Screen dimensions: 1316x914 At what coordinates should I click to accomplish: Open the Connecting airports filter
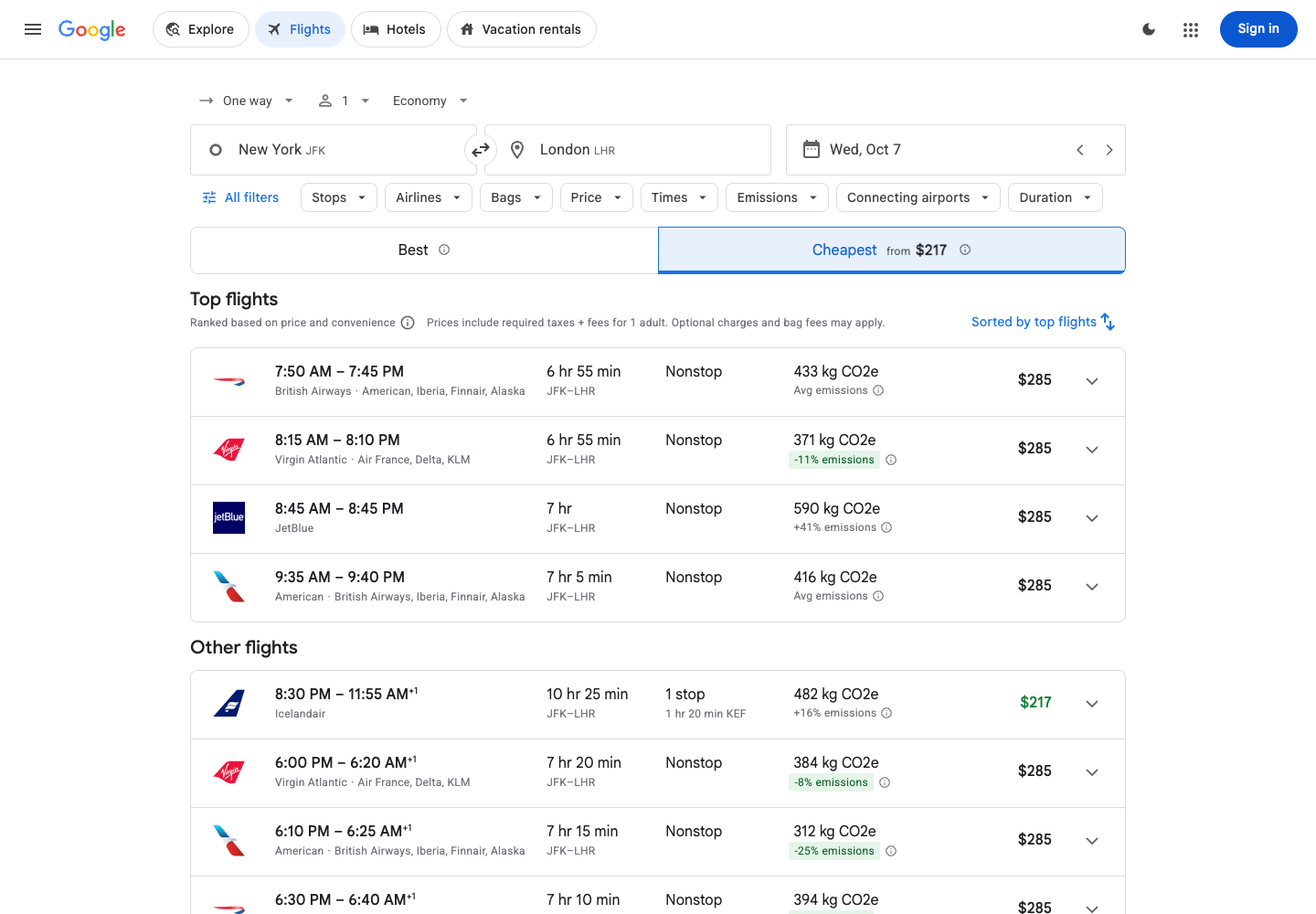(x=918, y=197)
